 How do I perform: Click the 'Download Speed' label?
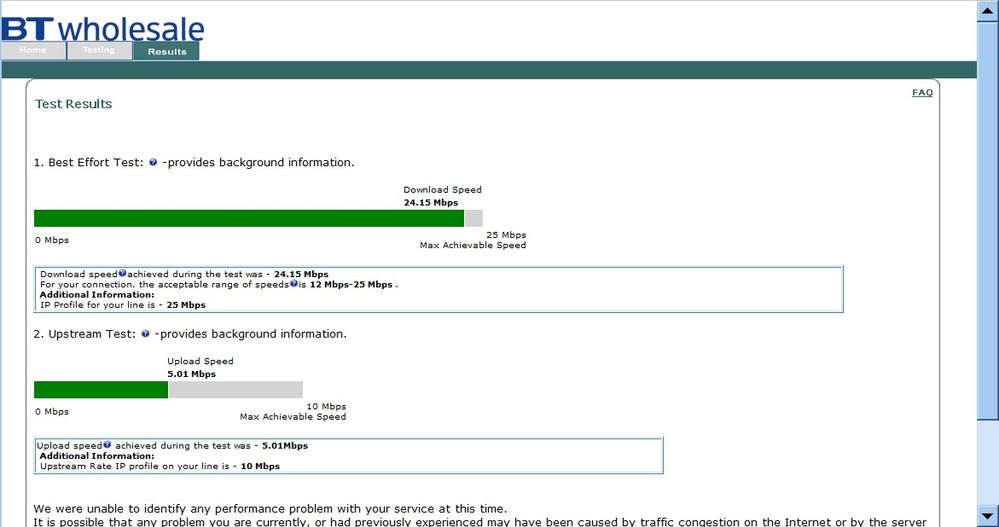click(443, 190)
